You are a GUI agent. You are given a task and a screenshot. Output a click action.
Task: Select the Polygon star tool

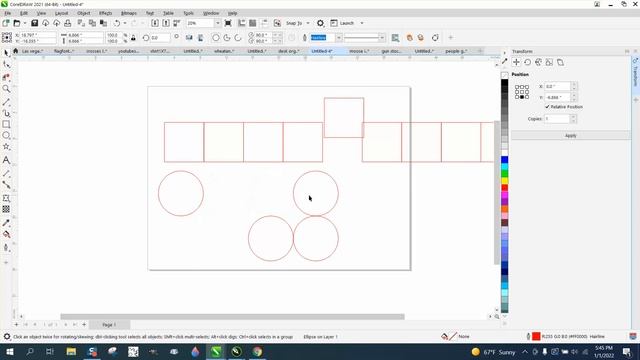(x=6, y=147)
